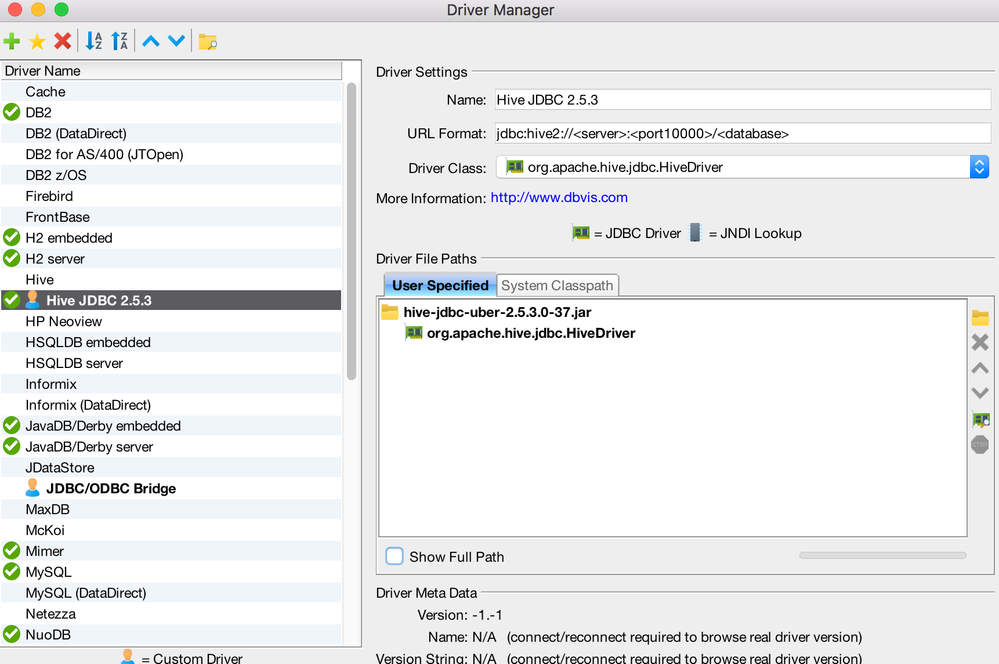Move driver down with blue arrow

[176, 41]
